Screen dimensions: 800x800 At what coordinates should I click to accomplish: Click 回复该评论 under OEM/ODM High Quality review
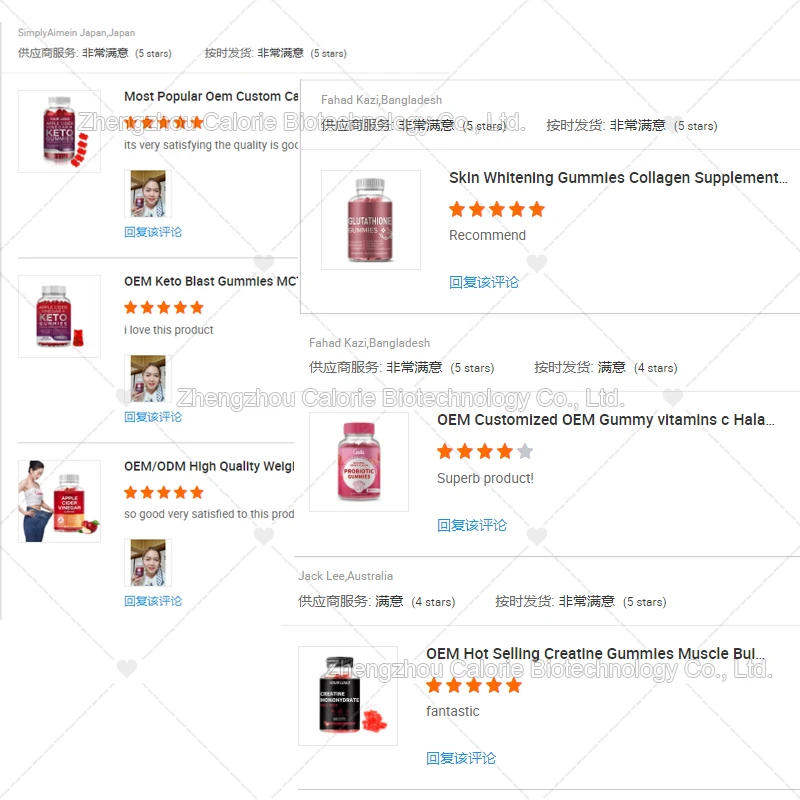pos(153,601)
